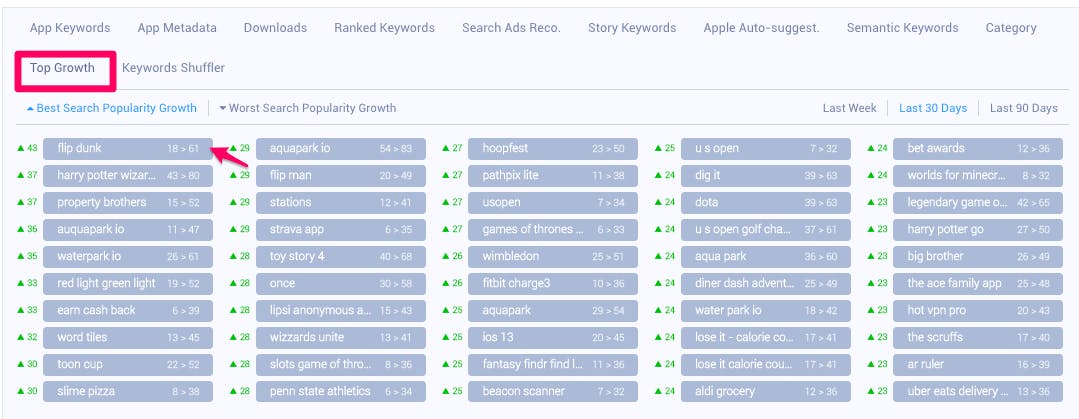Select the Last Week time range
Viewport: 1079px width, 419px height.
coord(849,108)
